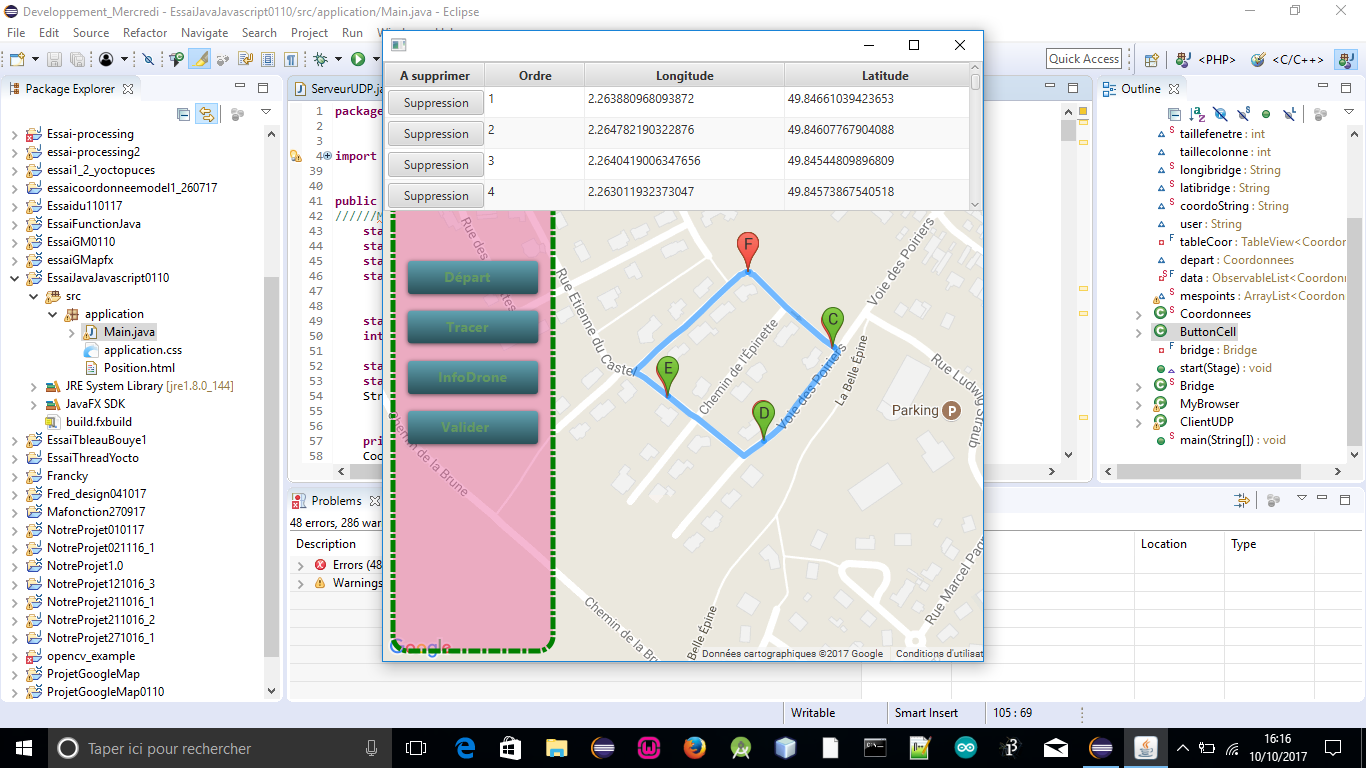Viewport: 1366px width, 768px height.
Task: Click in Quick Access field
Action: [1084, 59]
